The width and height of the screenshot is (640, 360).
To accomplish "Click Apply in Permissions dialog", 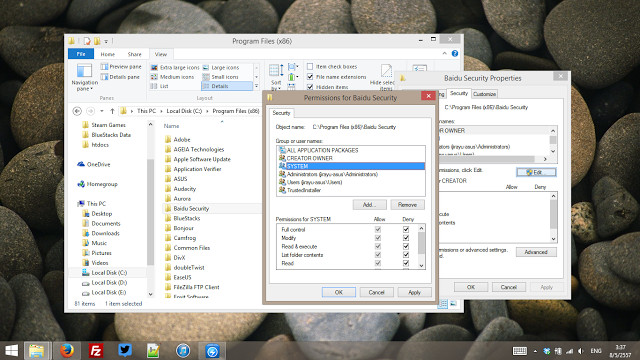I will [414, 292].
